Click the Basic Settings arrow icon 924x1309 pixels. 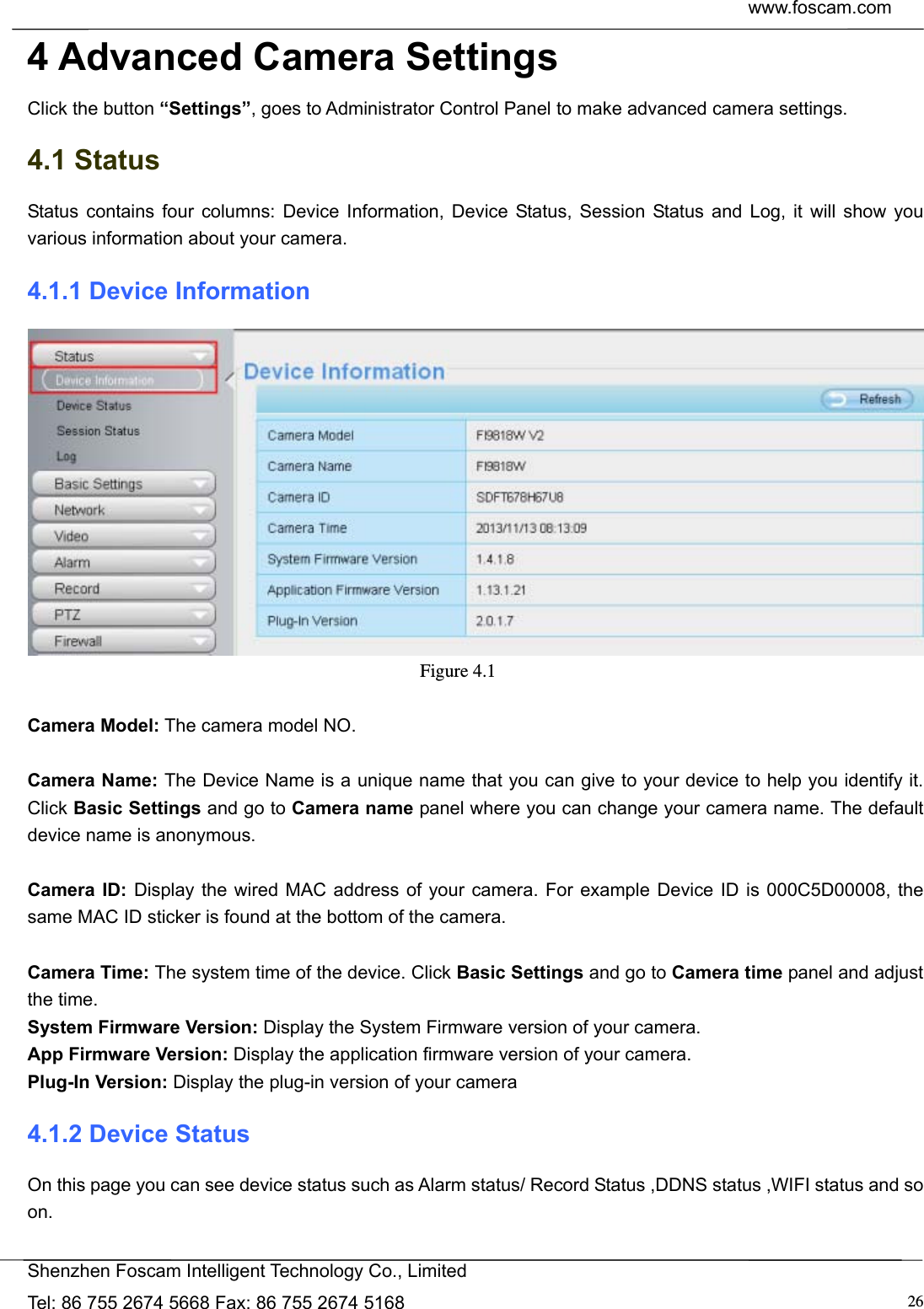point(200,485)
